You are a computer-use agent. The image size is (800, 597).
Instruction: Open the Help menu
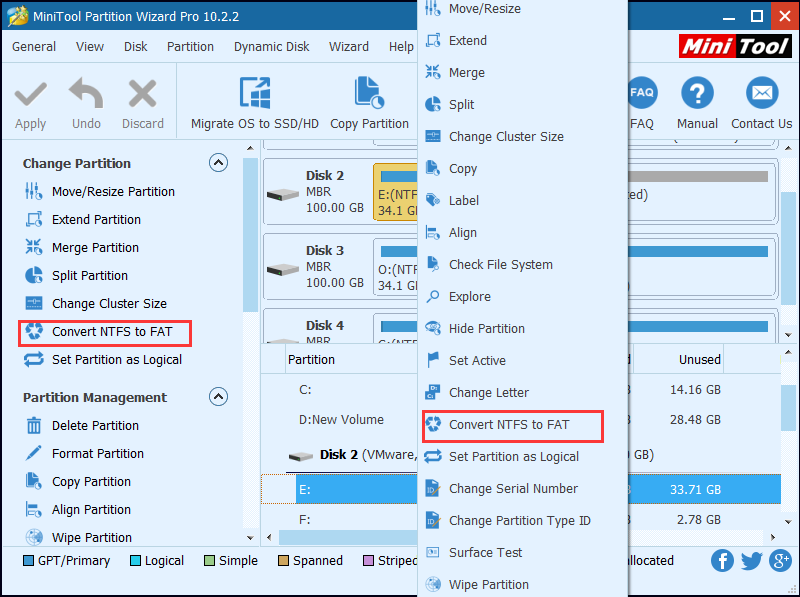point(401,46)
